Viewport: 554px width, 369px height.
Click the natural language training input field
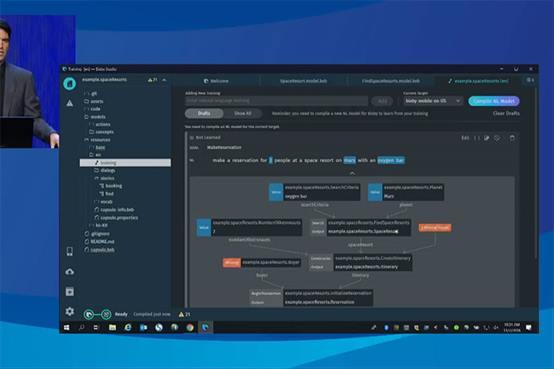pyautogui.click(x=276, y=101)
